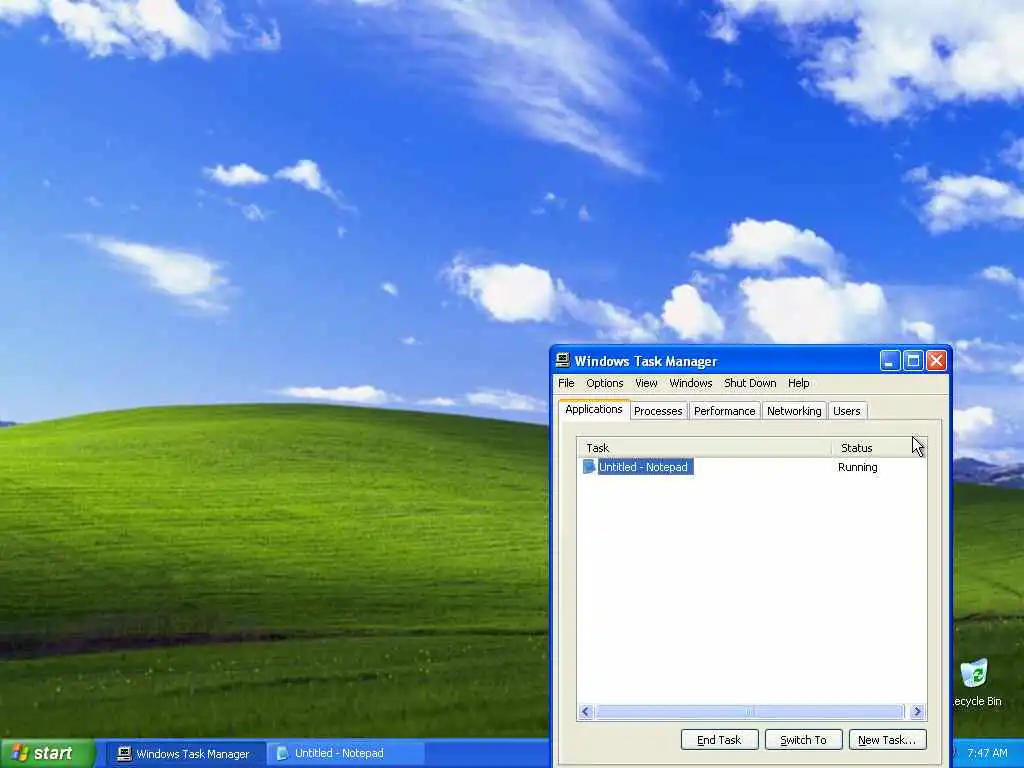Click the system tray clock showing 7:47 AM
This screenshot has height=768, width=1024.
point(987,754)
